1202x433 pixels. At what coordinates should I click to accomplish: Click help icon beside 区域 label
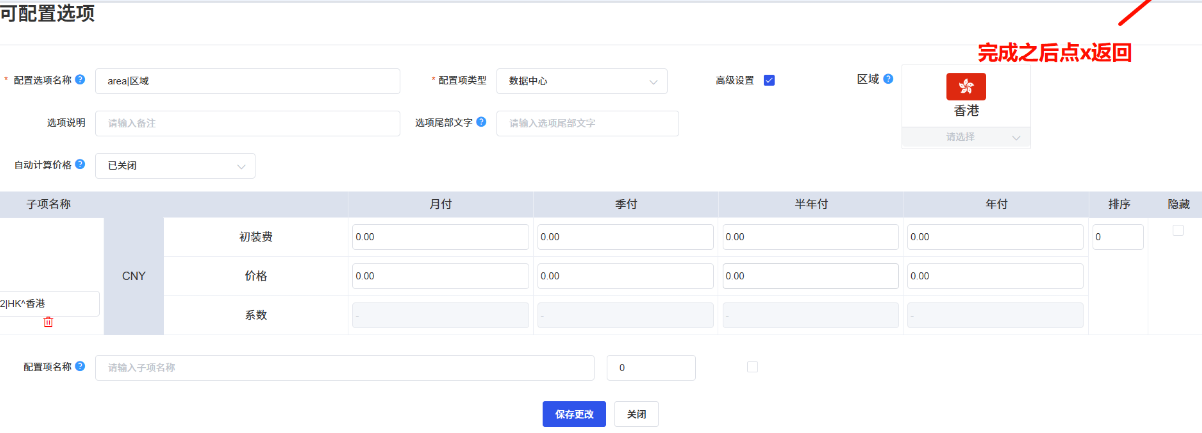[x=888, y=78]
